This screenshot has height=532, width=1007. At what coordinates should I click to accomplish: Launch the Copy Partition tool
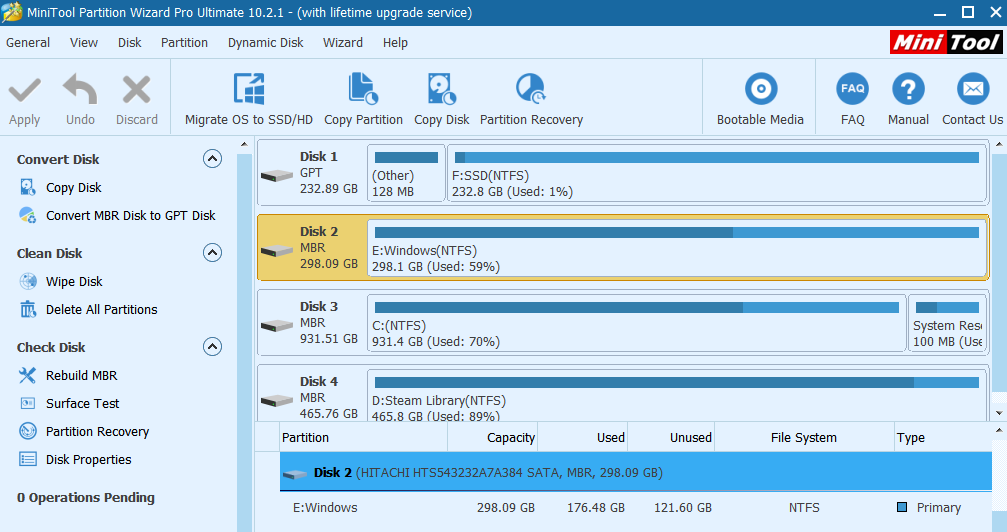point(363,98)
